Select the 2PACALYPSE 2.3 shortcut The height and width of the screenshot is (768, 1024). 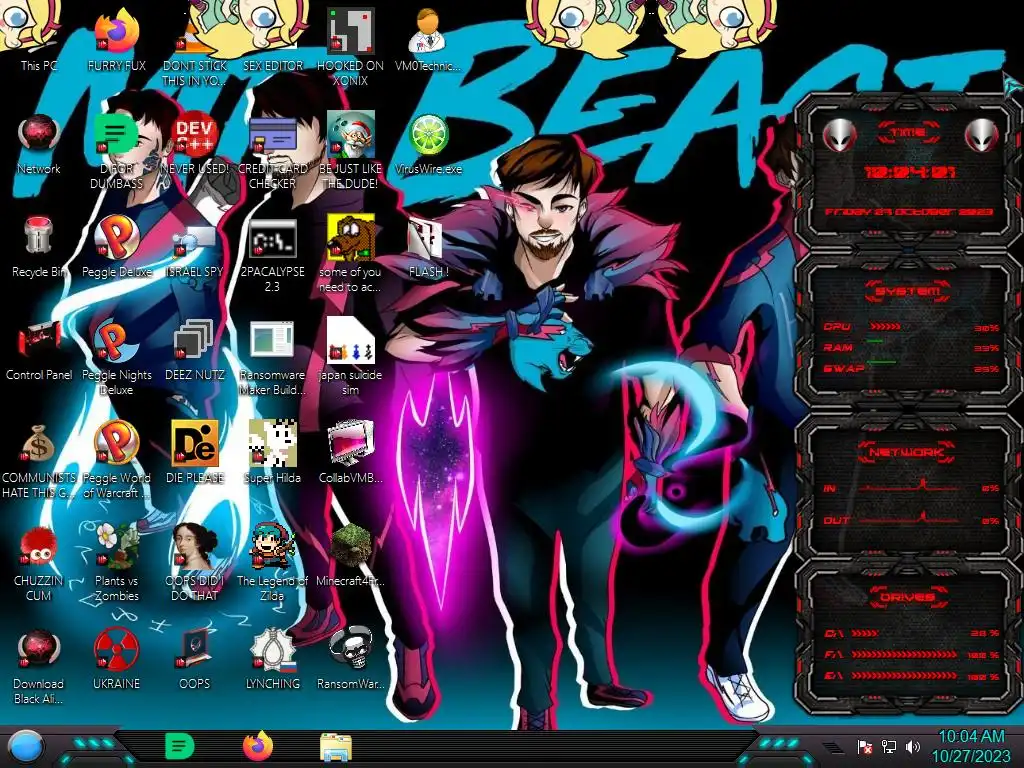tap(273, 255)
